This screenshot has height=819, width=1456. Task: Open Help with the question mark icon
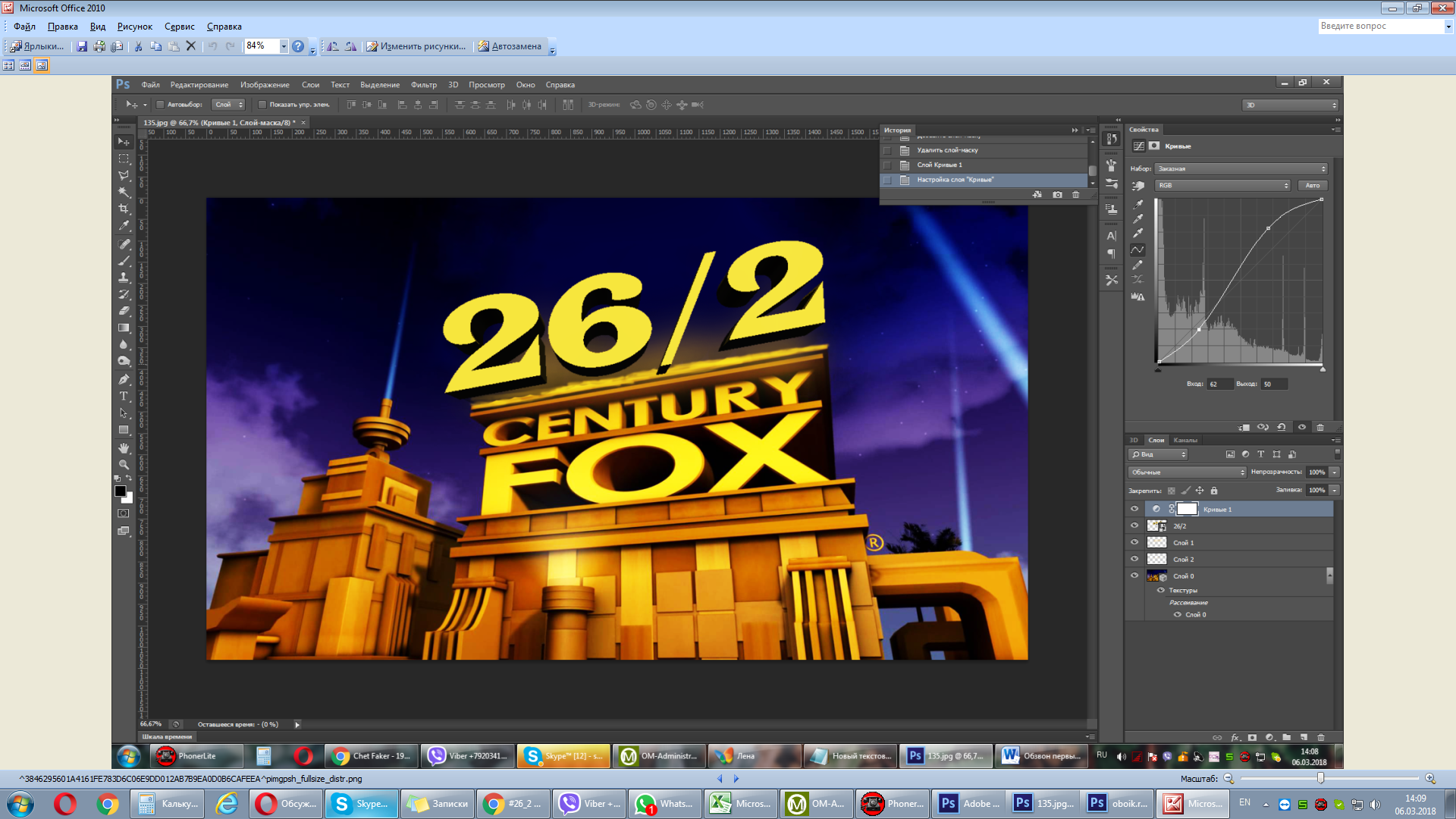[299, 46]
